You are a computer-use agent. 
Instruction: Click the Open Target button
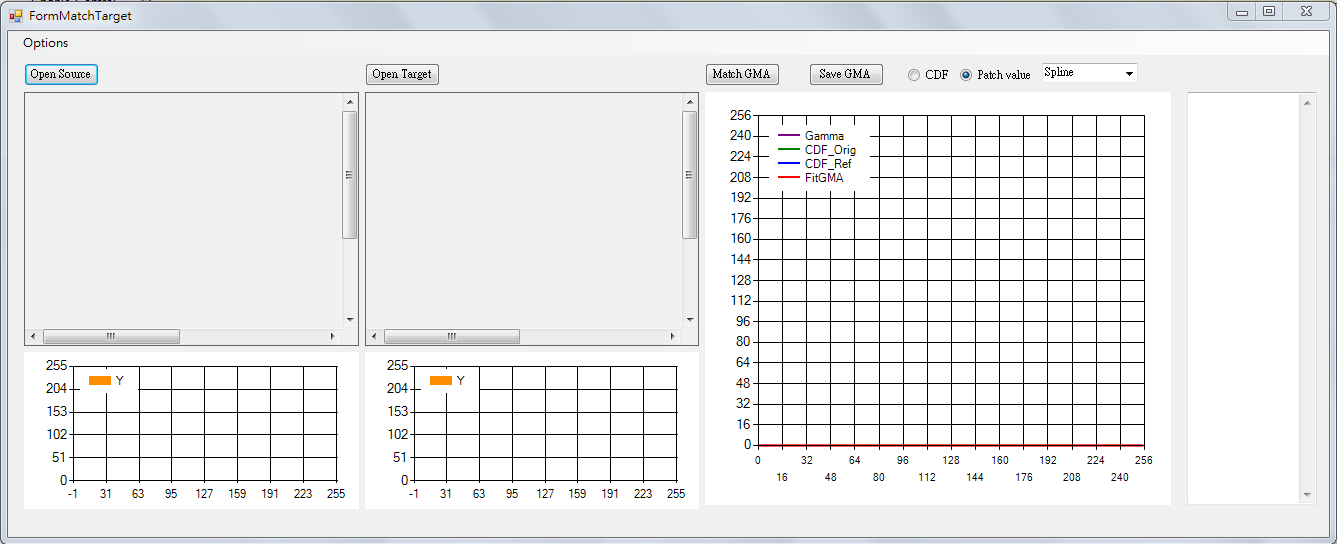pos(402,74)
